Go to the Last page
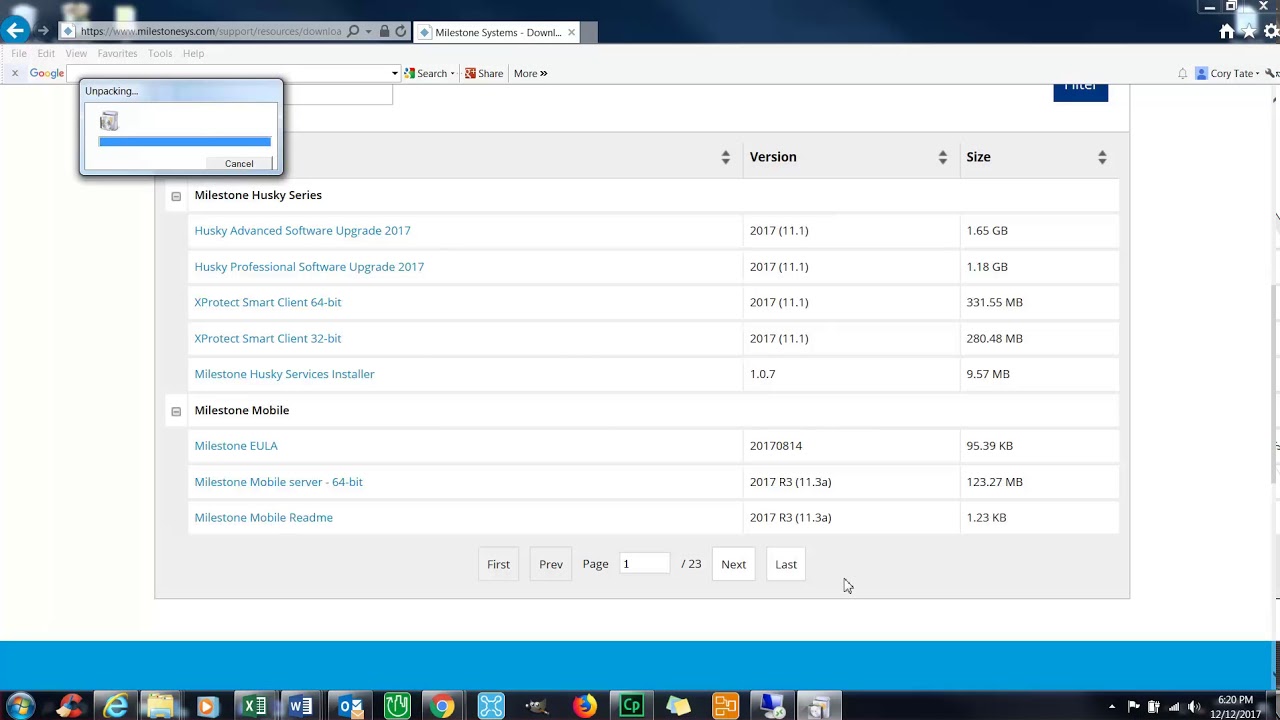 tap(786, 564)
